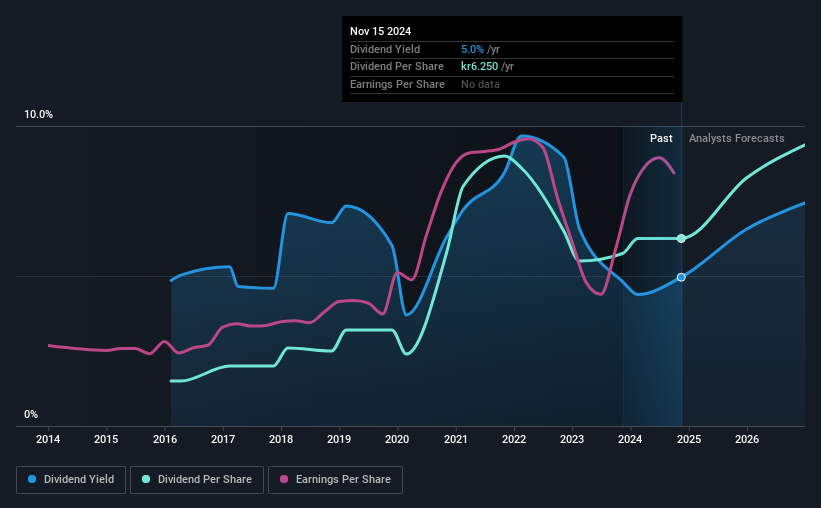Click the tooltip Earnings Per Share row label
This screenshot has width=821, height=508.
397,84
